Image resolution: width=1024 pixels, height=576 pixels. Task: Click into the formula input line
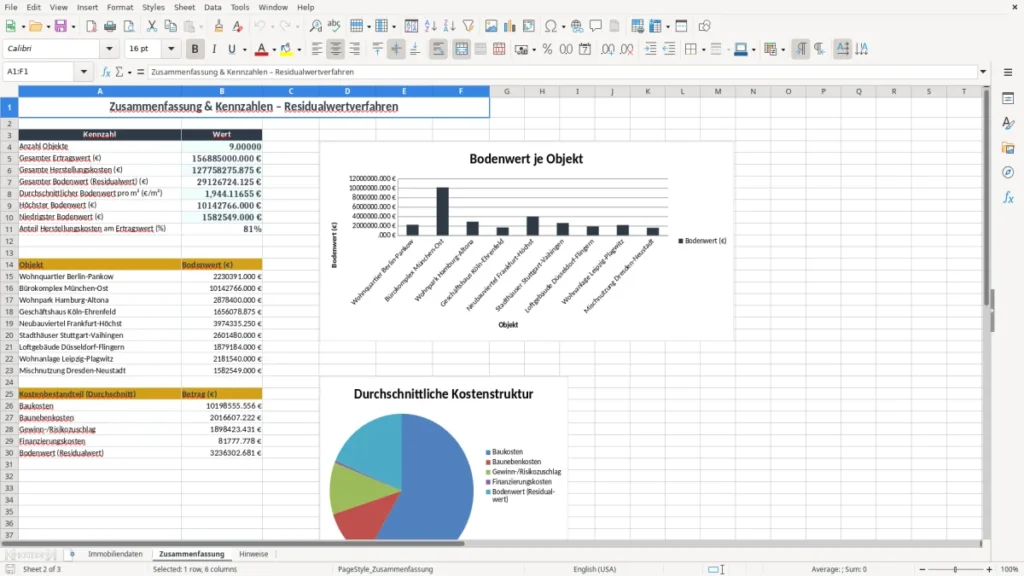tap(562, 72)
